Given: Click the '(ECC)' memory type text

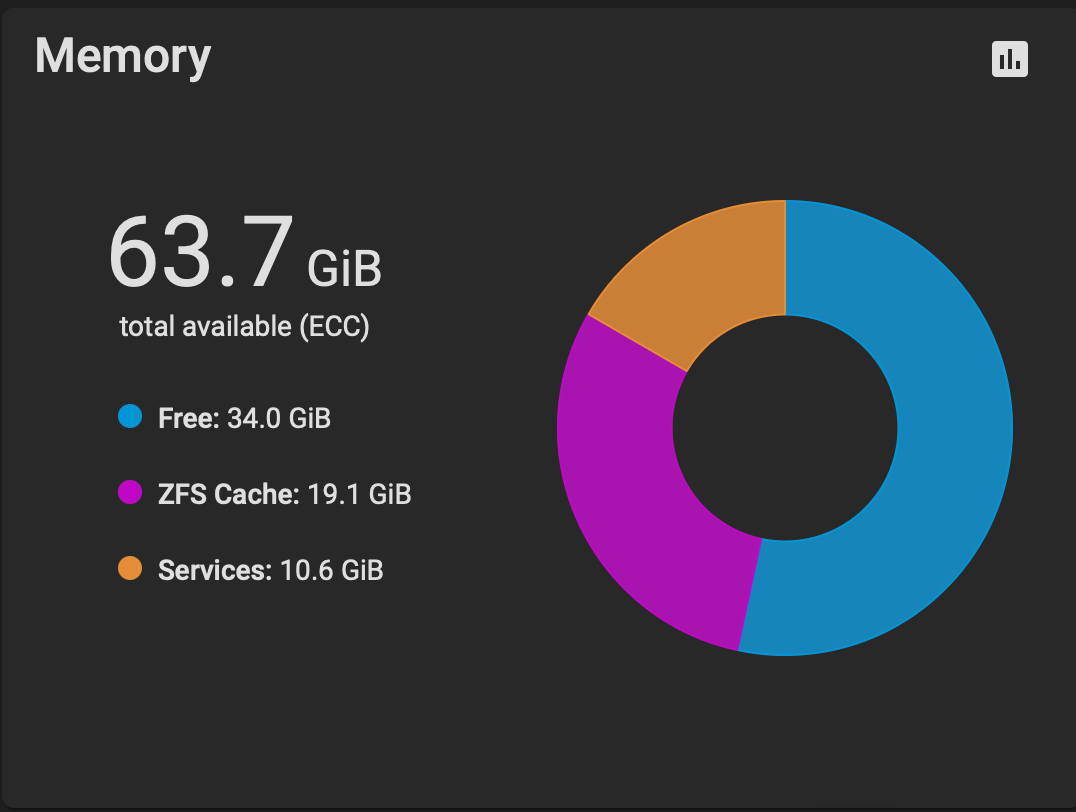Looking at the screenshot, I should pyautogui.click(x=334, y=326).
